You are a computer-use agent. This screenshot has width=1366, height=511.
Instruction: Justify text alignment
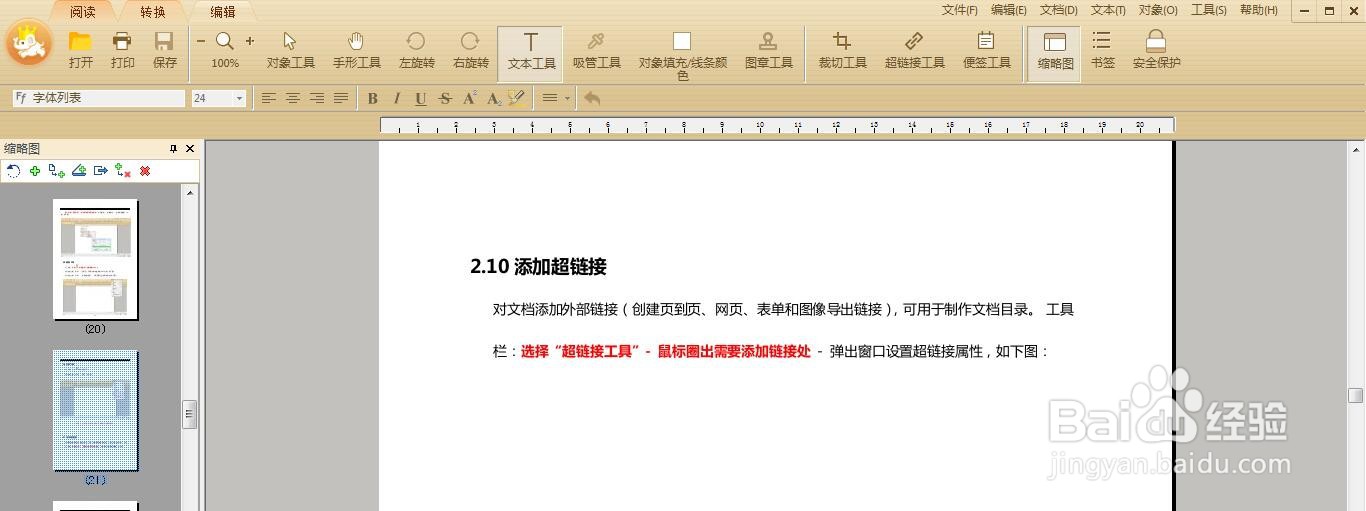coord(340,98)
